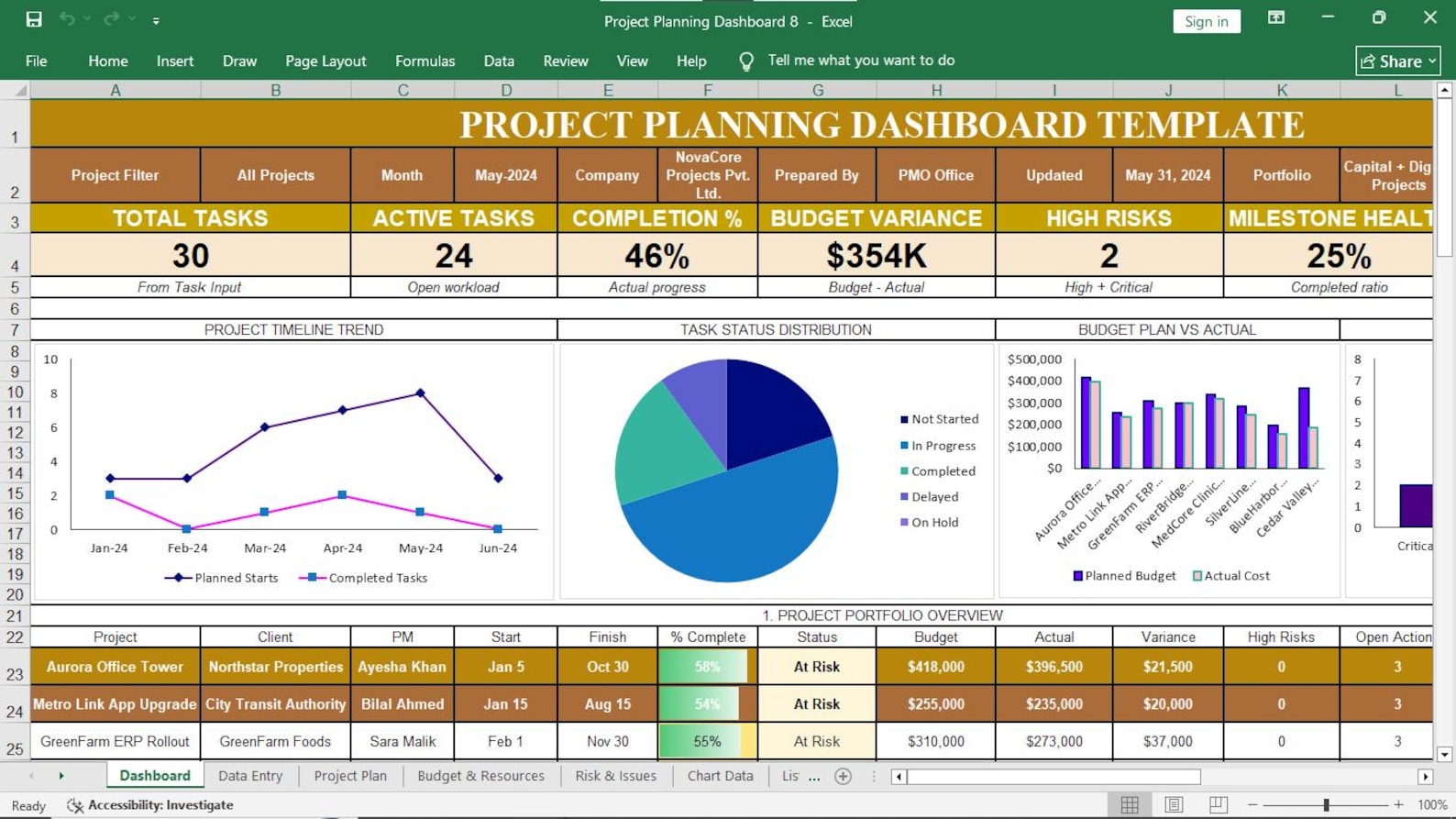The width and height of the screenshot is (1456, 819).
Task: Click the horizontal scrollbar track
Action: 1308,777
